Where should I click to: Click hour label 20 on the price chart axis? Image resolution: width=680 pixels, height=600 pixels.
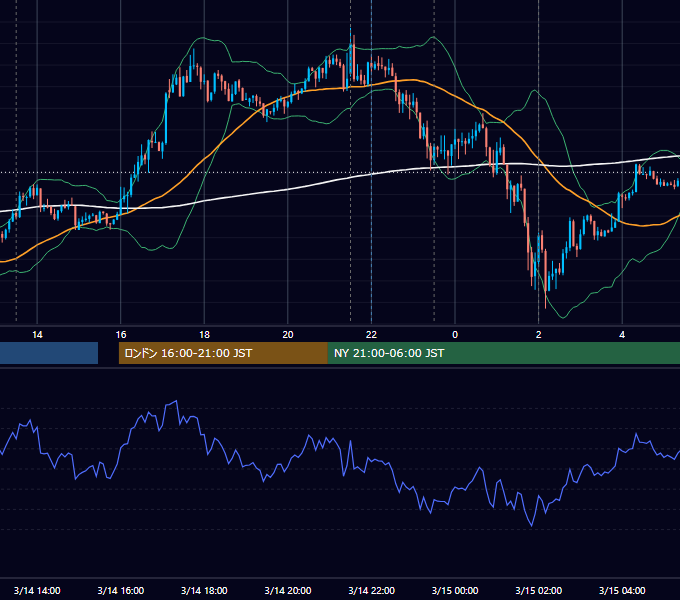coord(288,335)
